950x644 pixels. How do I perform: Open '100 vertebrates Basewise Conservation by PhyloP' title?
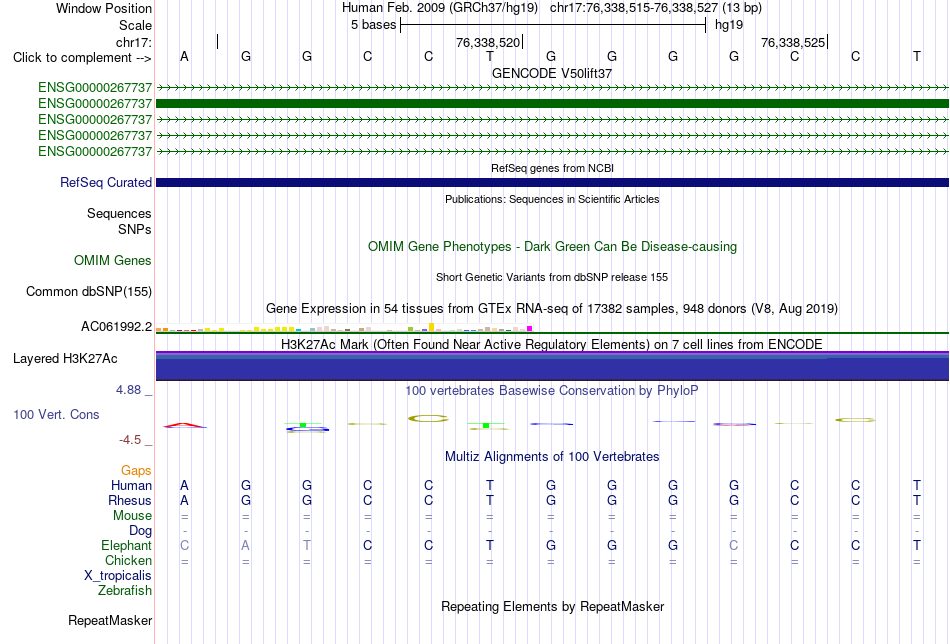tap(552, 391)
